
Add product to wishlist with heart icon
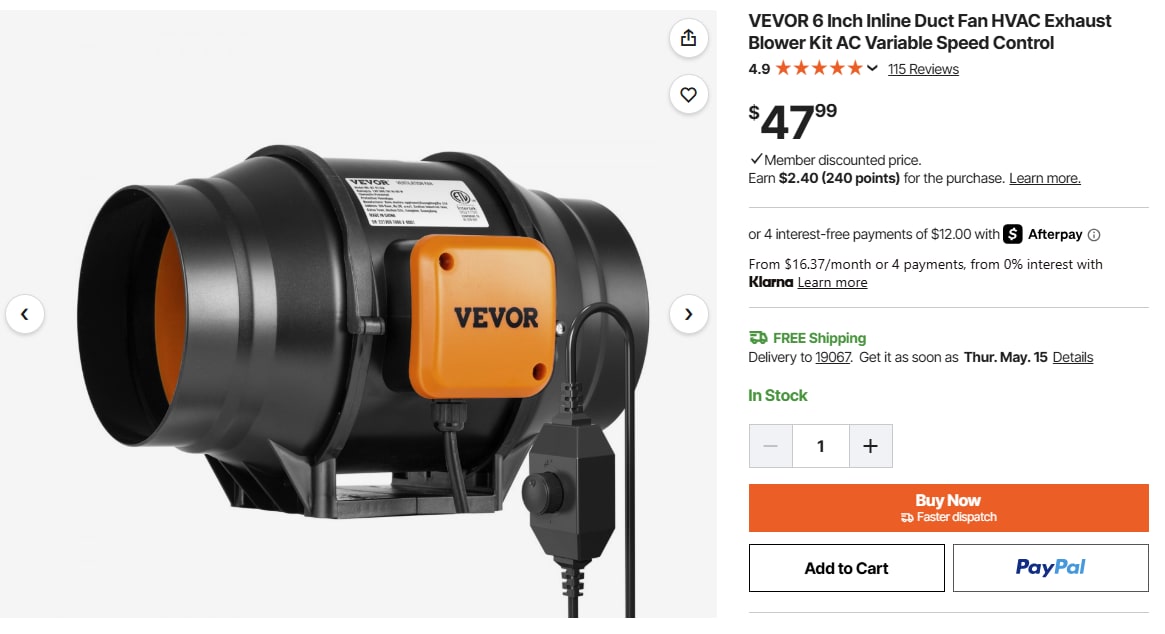coord(689,94)
